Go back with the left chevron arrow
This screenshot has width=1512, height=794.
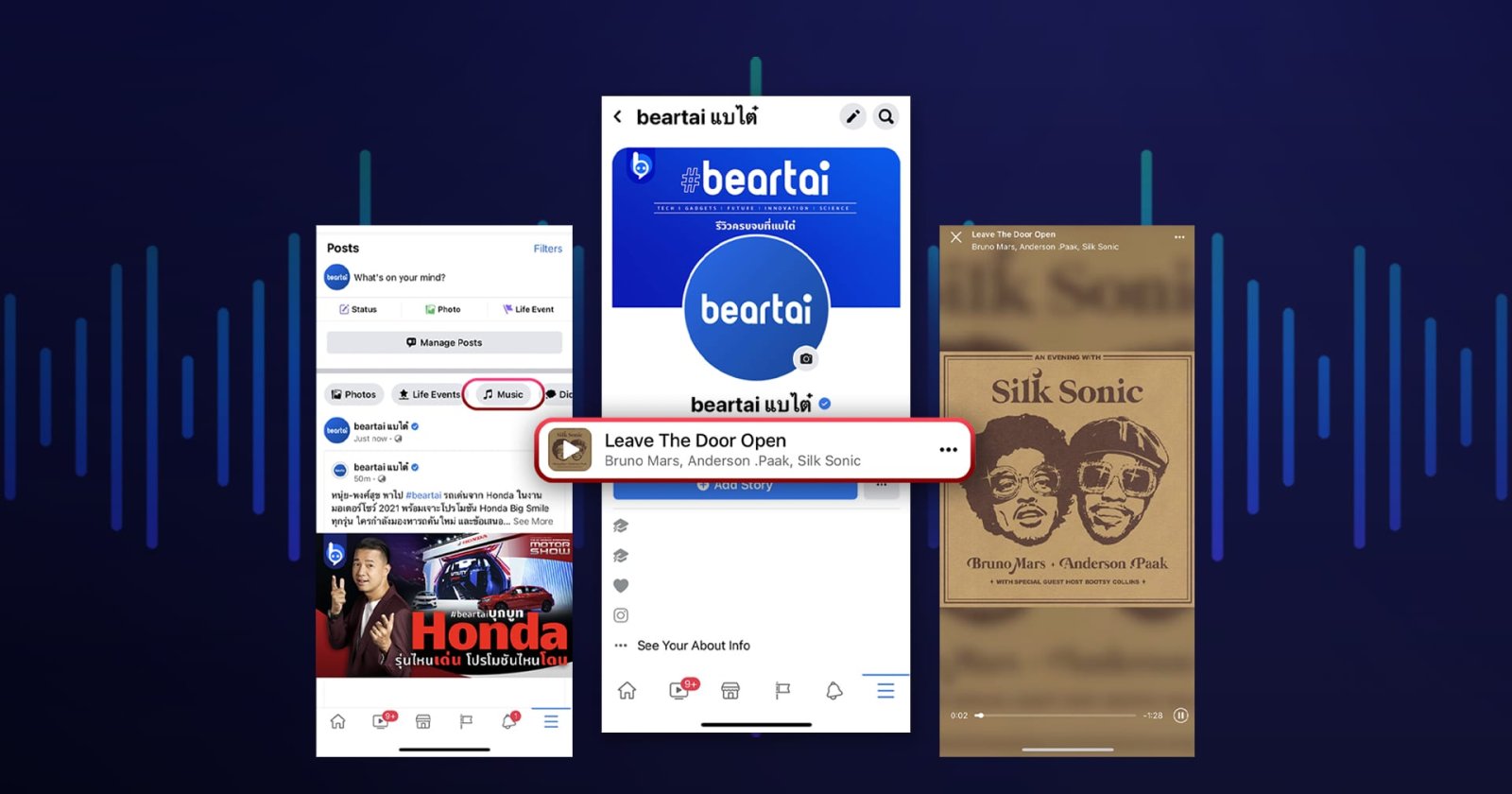[x=618, y=116]
